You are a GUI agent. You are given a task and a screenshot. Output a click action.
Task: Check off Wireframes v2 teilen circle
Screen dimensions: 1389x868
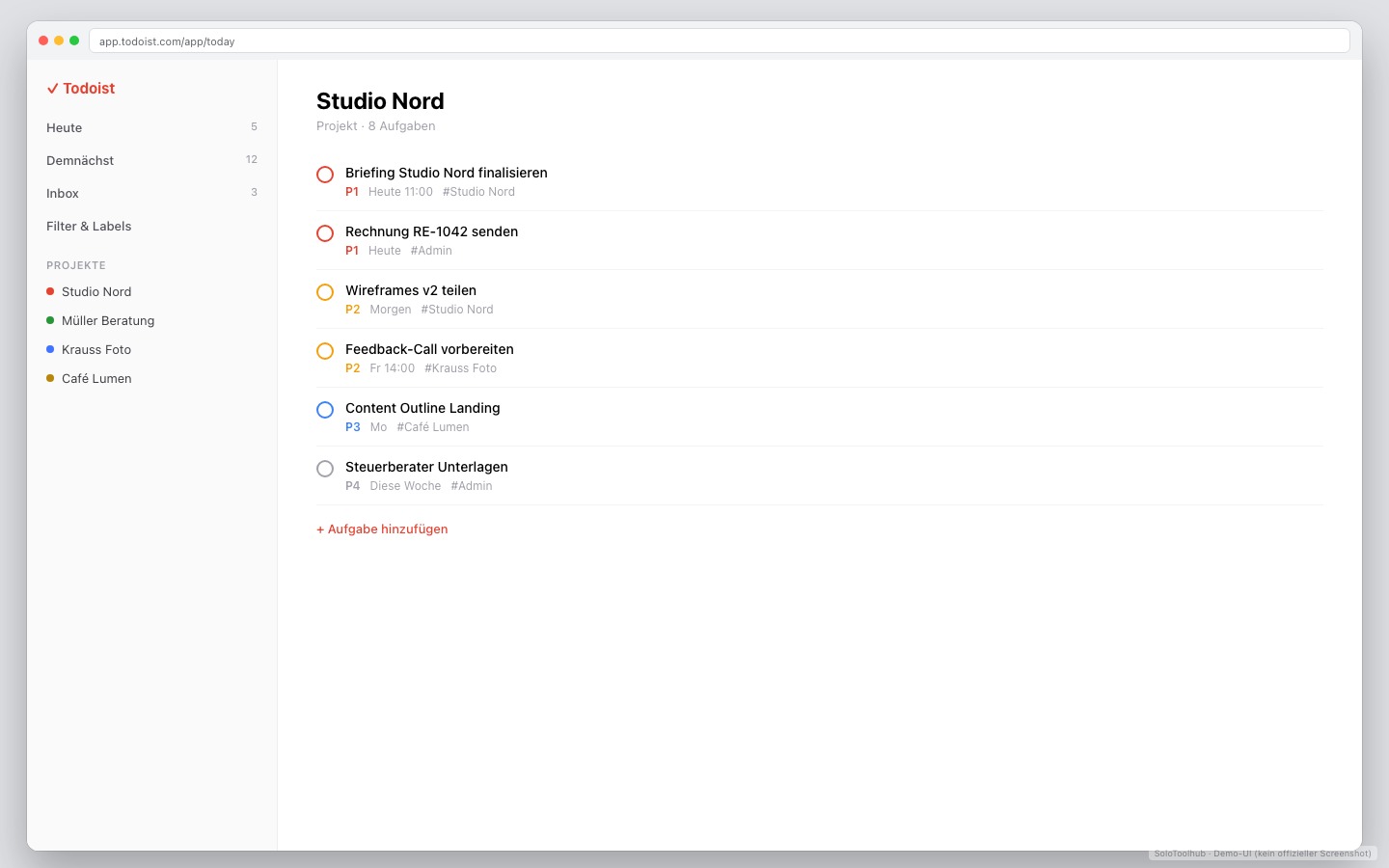[325, 292]
